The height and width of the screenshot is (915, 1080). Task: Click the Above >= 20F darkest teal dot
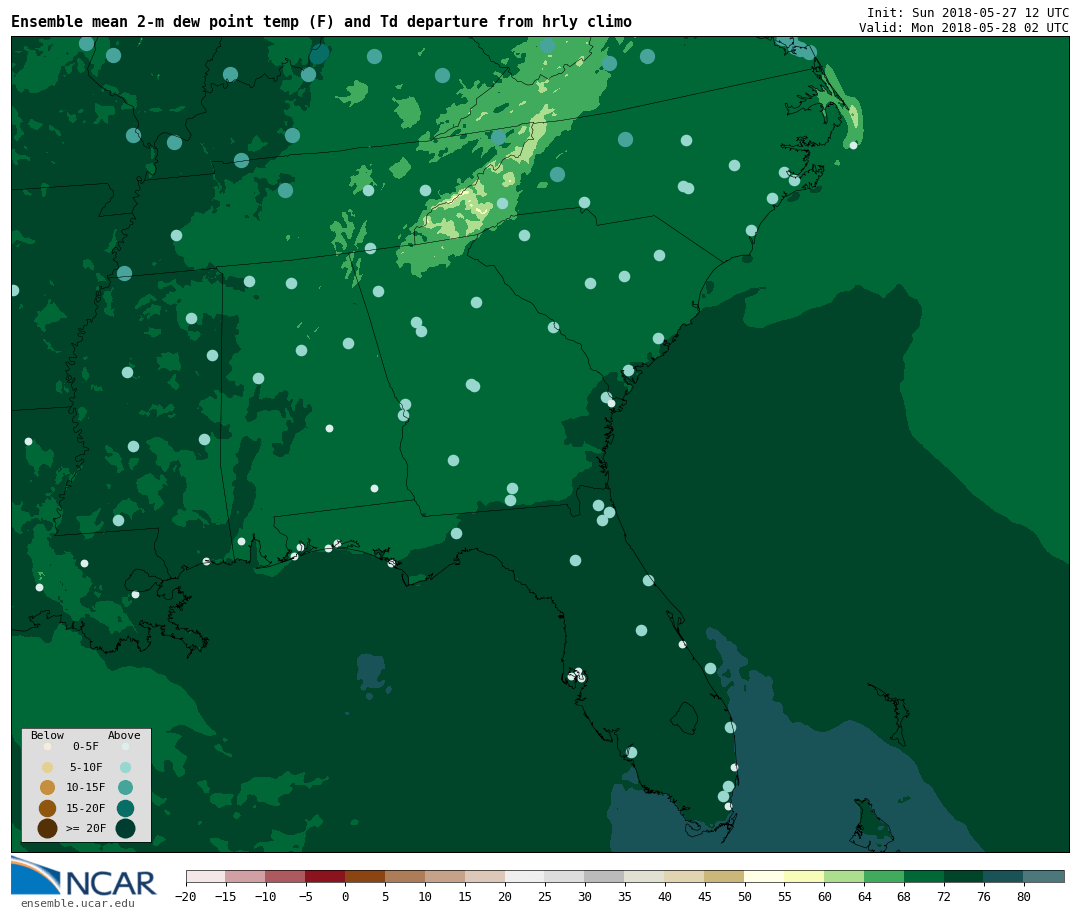coord(125,828)
